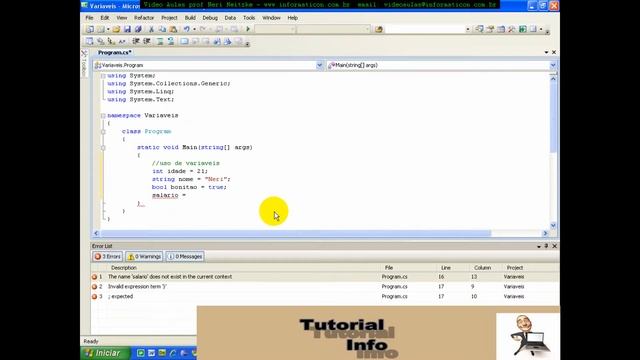Click the Display Word Completion icon
The width and height of the screenshot is (640, 360).
122,41
